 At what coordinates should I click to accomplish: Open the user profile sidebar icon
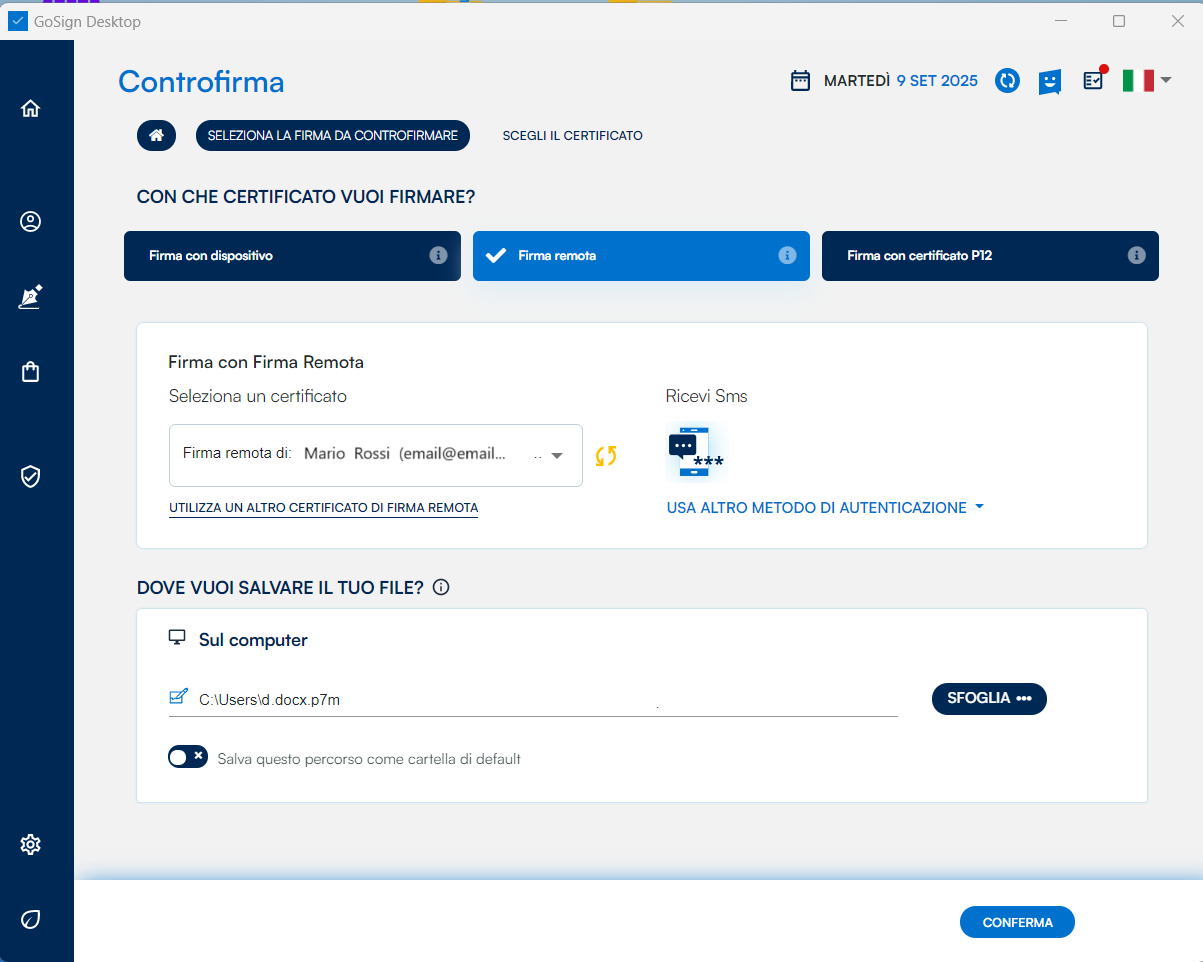tap(30, 222)
